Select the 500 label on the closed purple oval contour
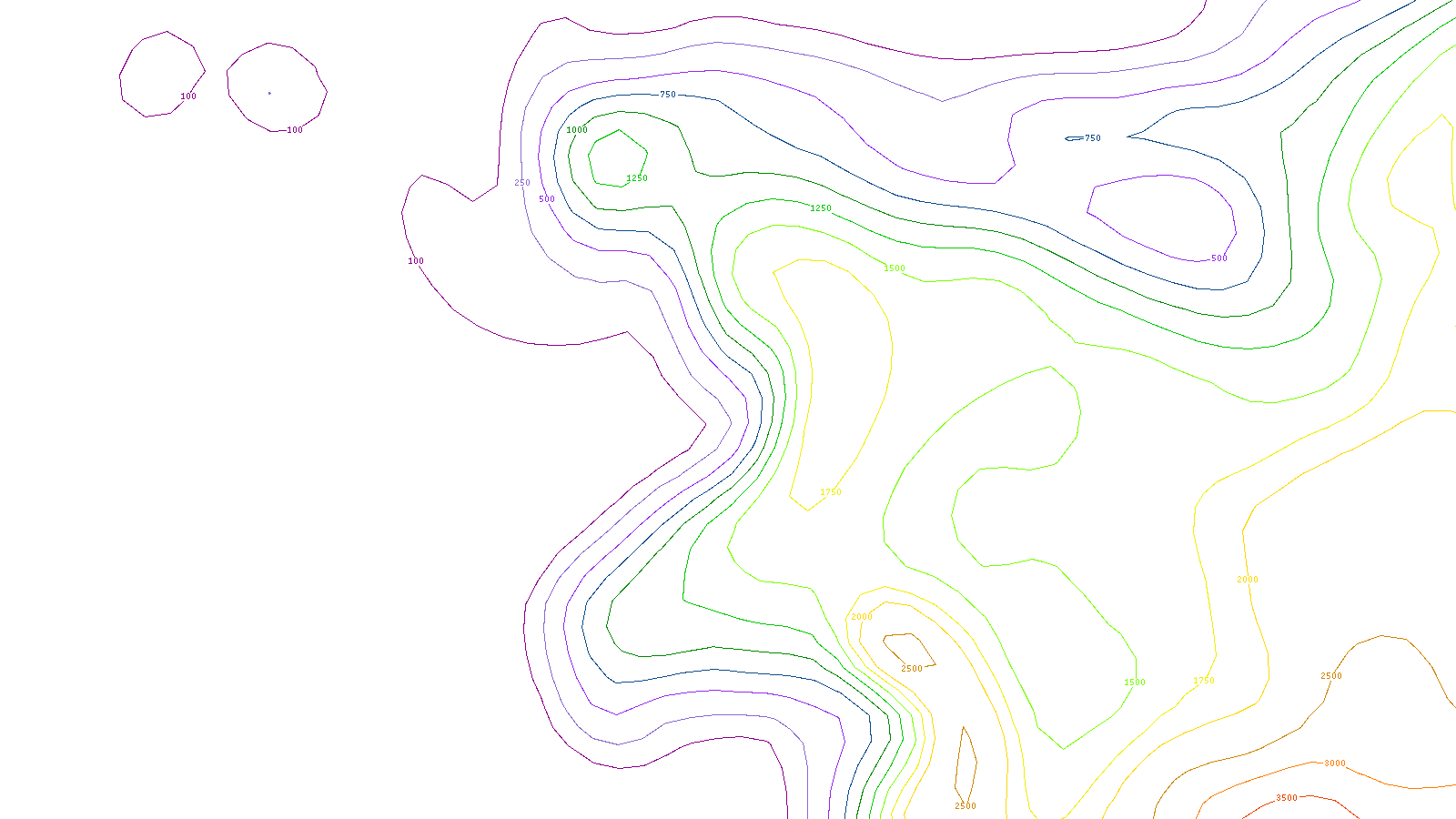The image size is (1456, 819). point(1219,258)
